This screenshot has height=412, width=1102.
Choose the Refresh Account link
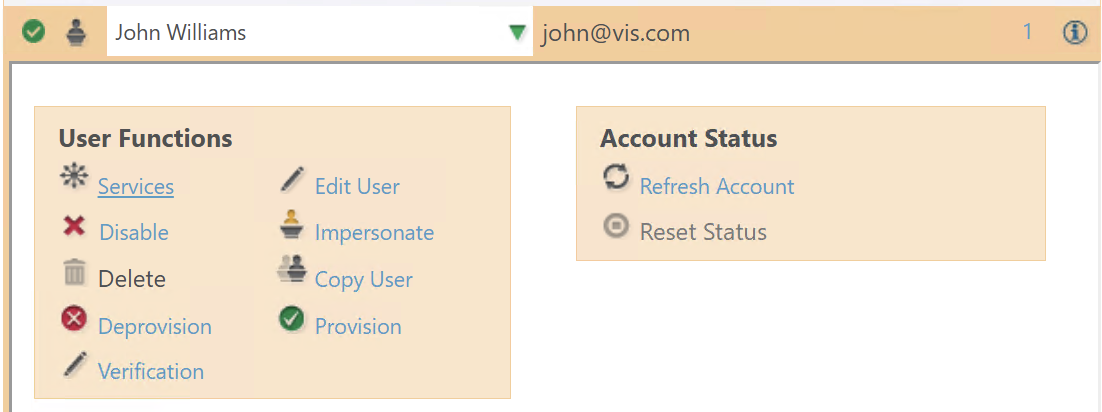click(x=717, y=187)
